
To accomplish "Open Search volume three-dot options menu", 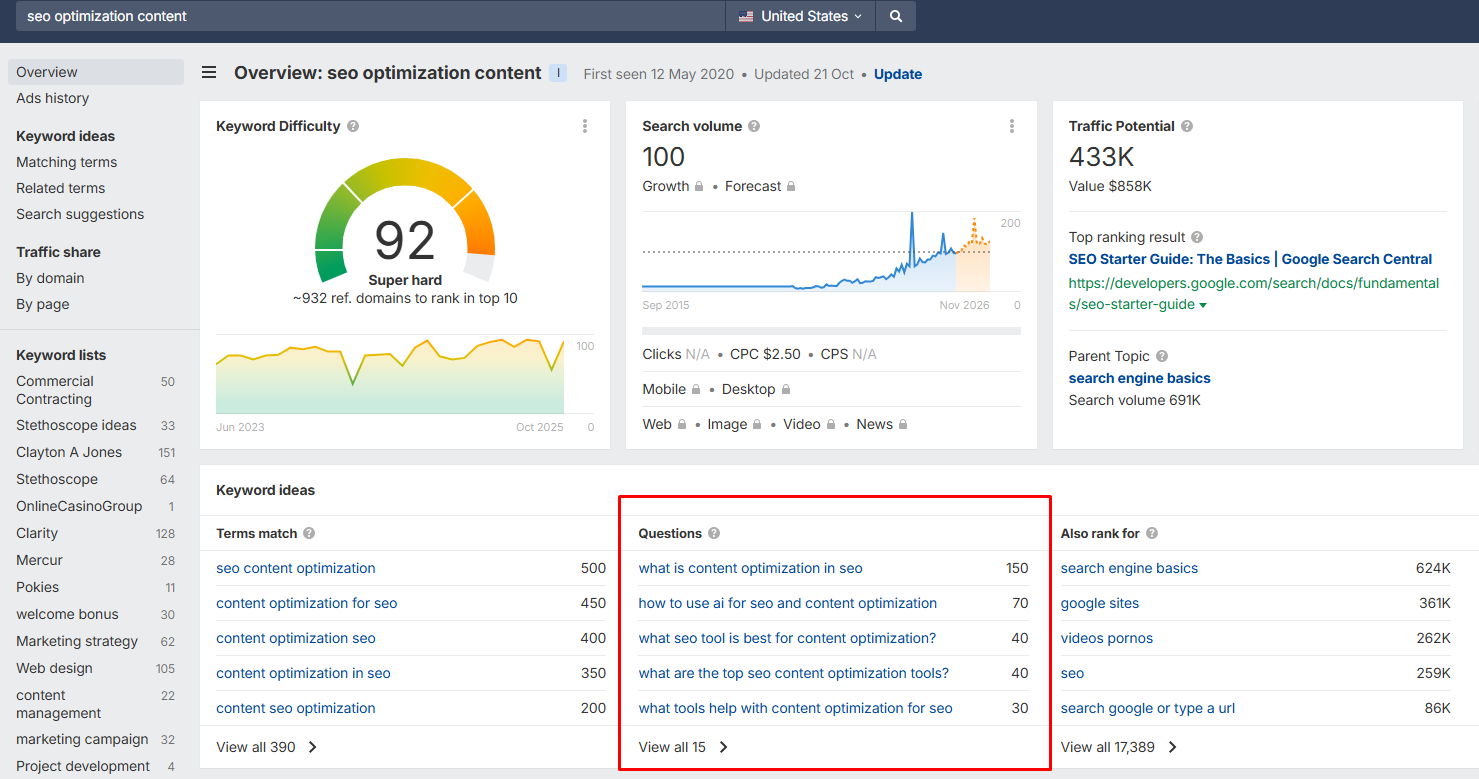I will (x=1012, y=126).
